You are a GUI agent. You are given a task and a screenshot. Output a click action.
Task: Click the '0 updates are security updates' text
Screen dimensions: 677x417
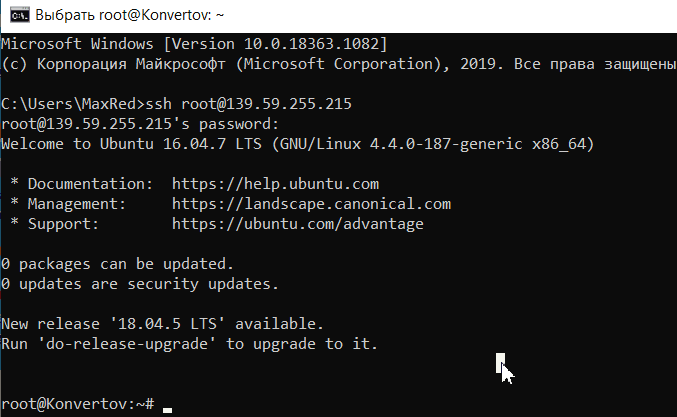[140, 284]
